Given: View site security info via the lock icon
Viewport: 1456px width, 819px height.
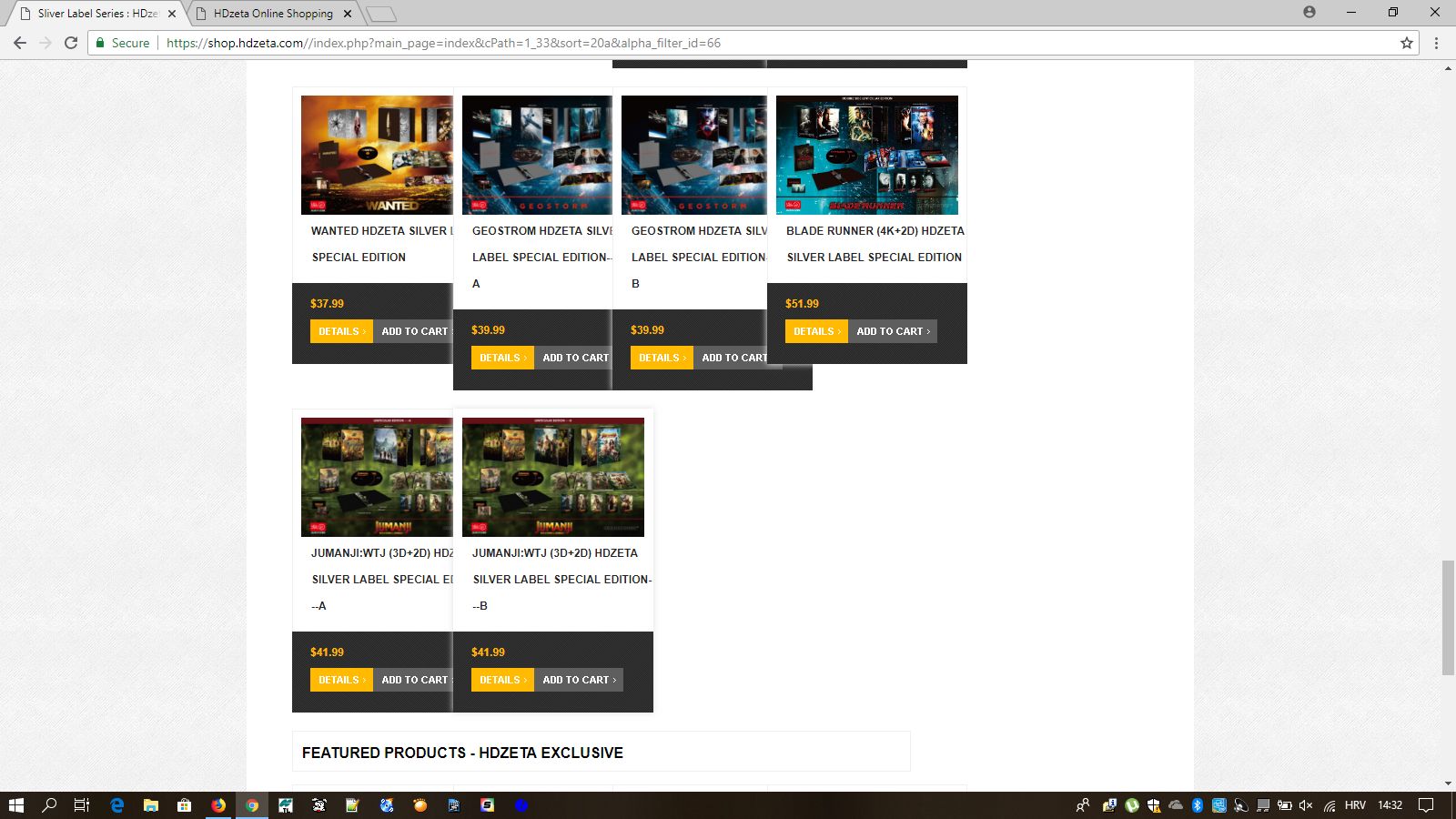Looking at the screenshot, I should (x=100, y=43).
